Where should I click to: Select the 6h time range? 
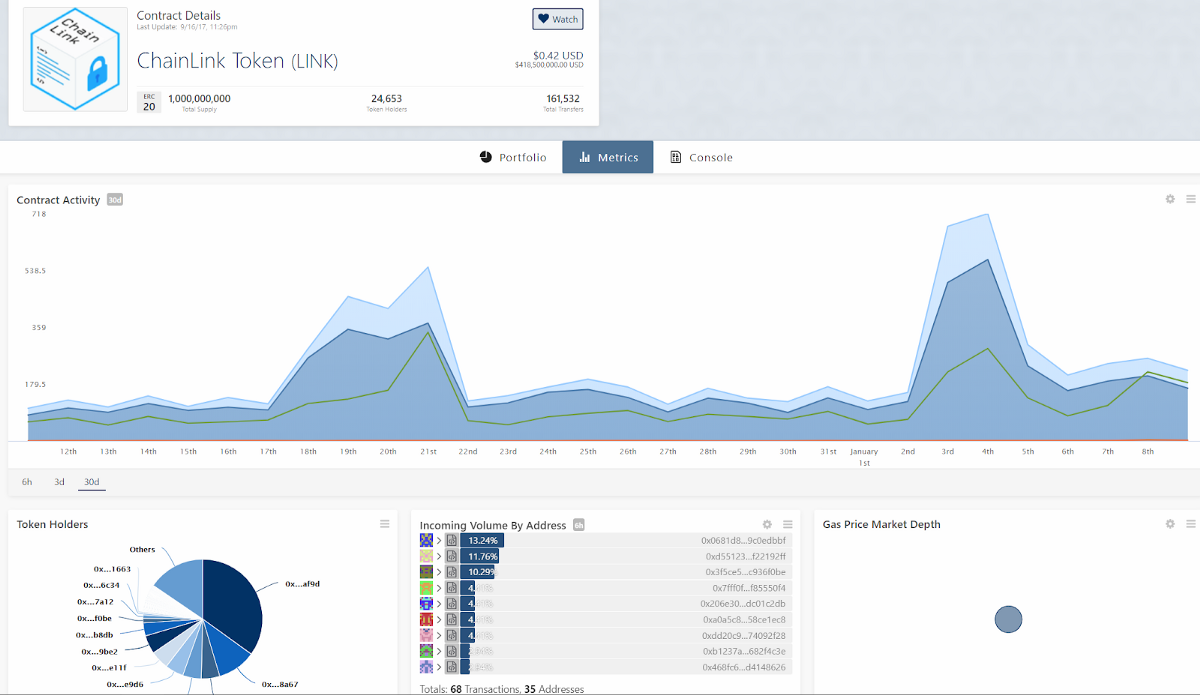[x=27, y=482]
